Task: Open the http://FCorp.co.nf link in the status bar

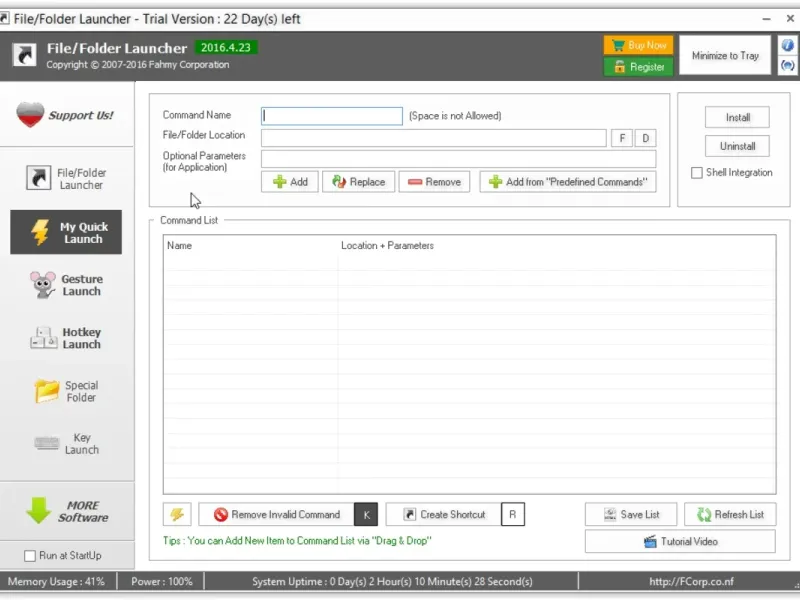Action: point(691,582)
